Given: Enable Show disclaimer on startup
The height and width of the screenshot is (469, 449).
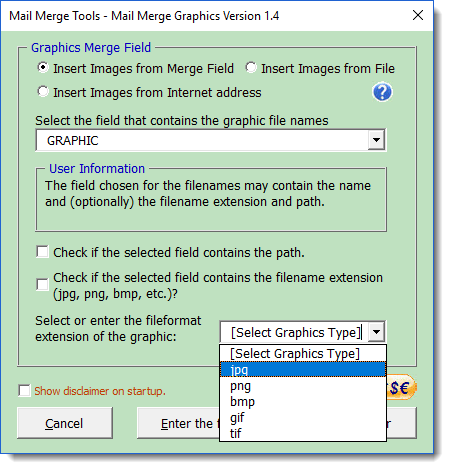Looking at the screenshot, I should tap(24, 391).
